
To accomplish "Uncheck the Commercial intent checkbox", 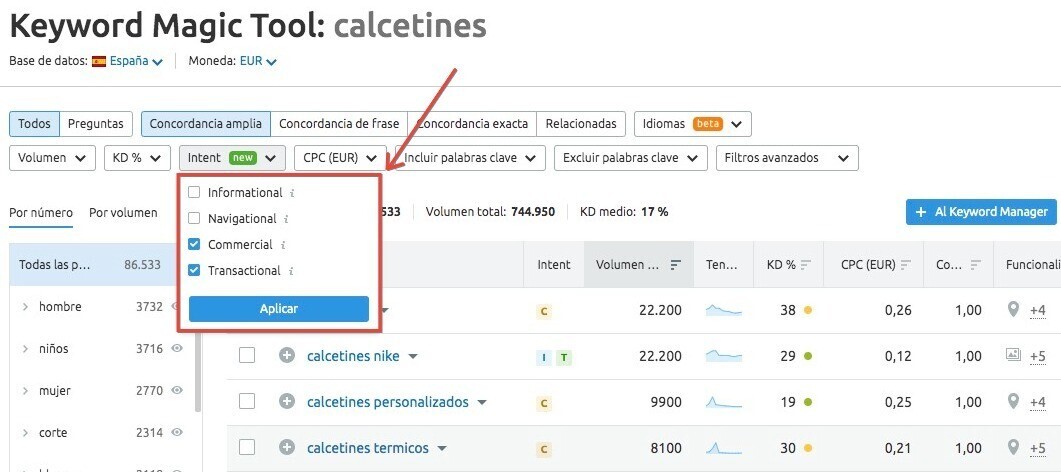I will tap(194, 244).
